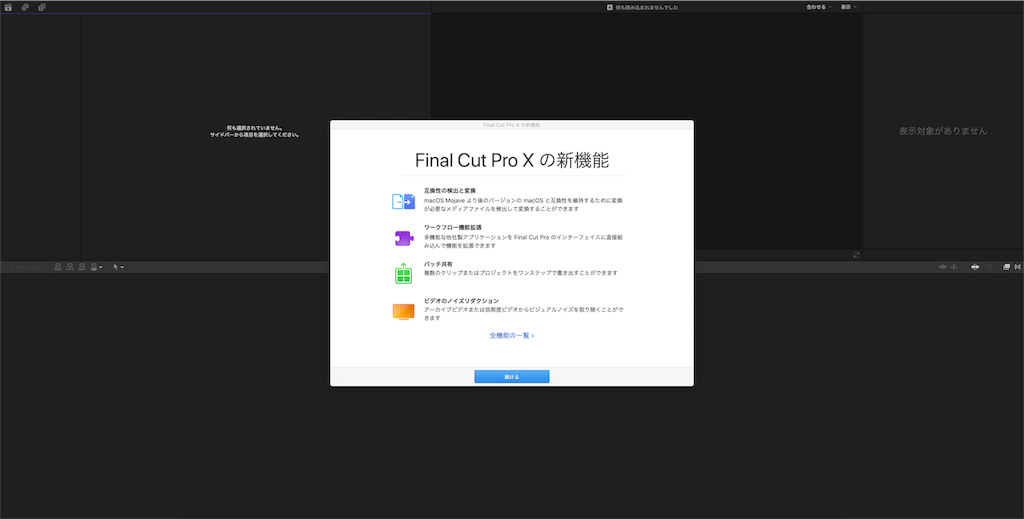Open the Titles and Generators sidebar icon
This screenshot has width=1024, height=519.
[42, 7]
